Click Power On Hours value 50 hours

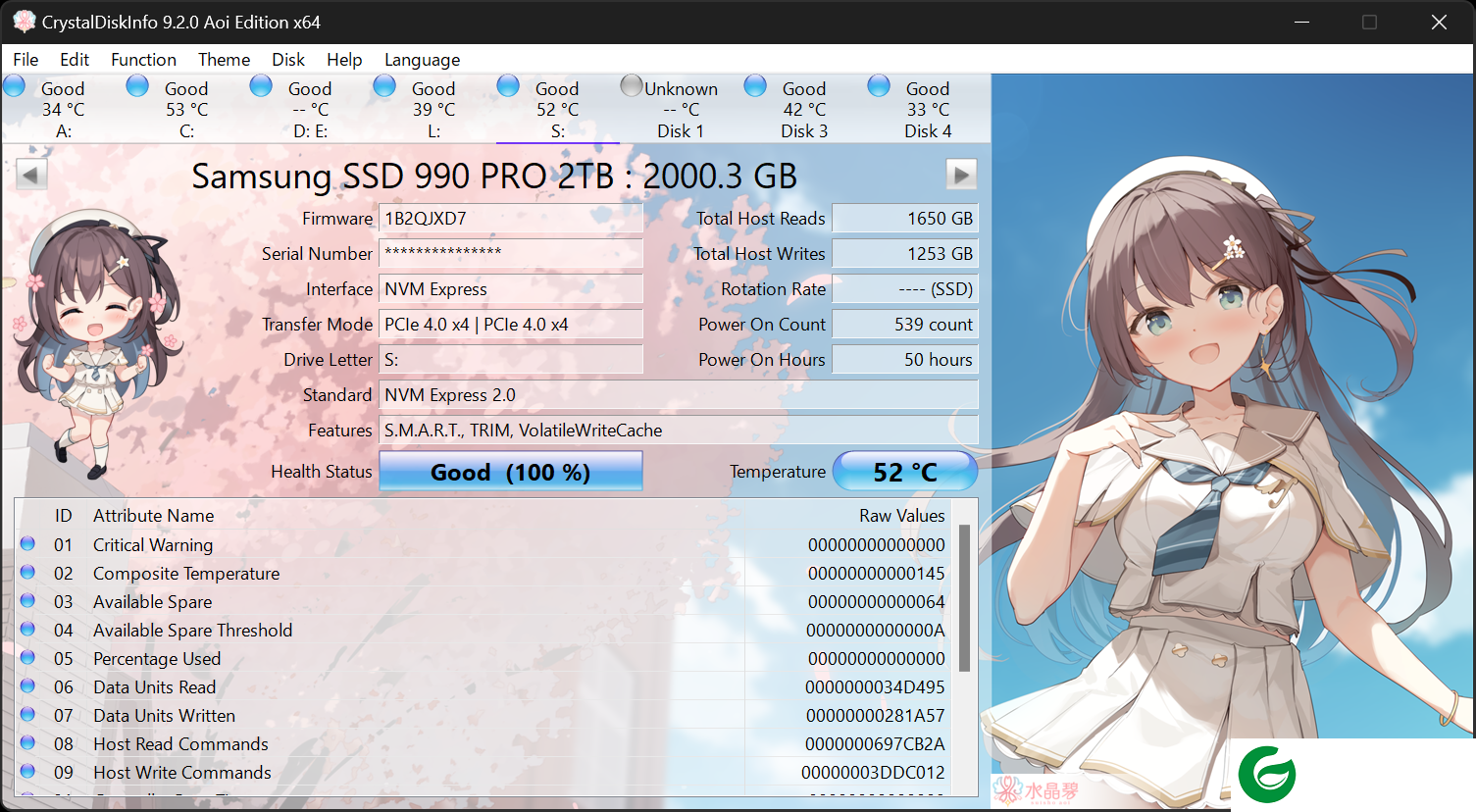click(x=905, y=360)
